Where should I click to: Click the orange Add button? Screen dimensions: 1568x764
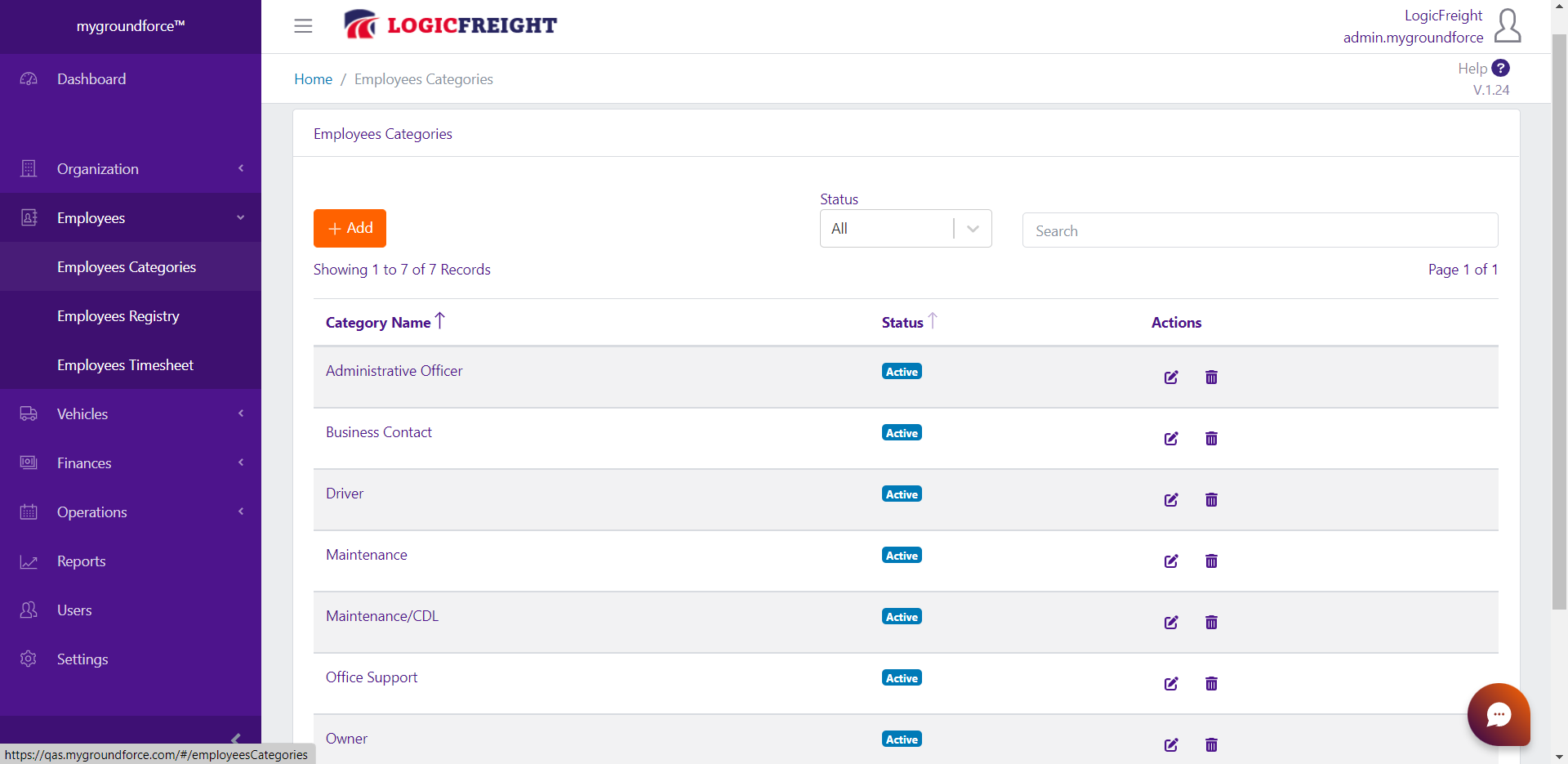350,228
